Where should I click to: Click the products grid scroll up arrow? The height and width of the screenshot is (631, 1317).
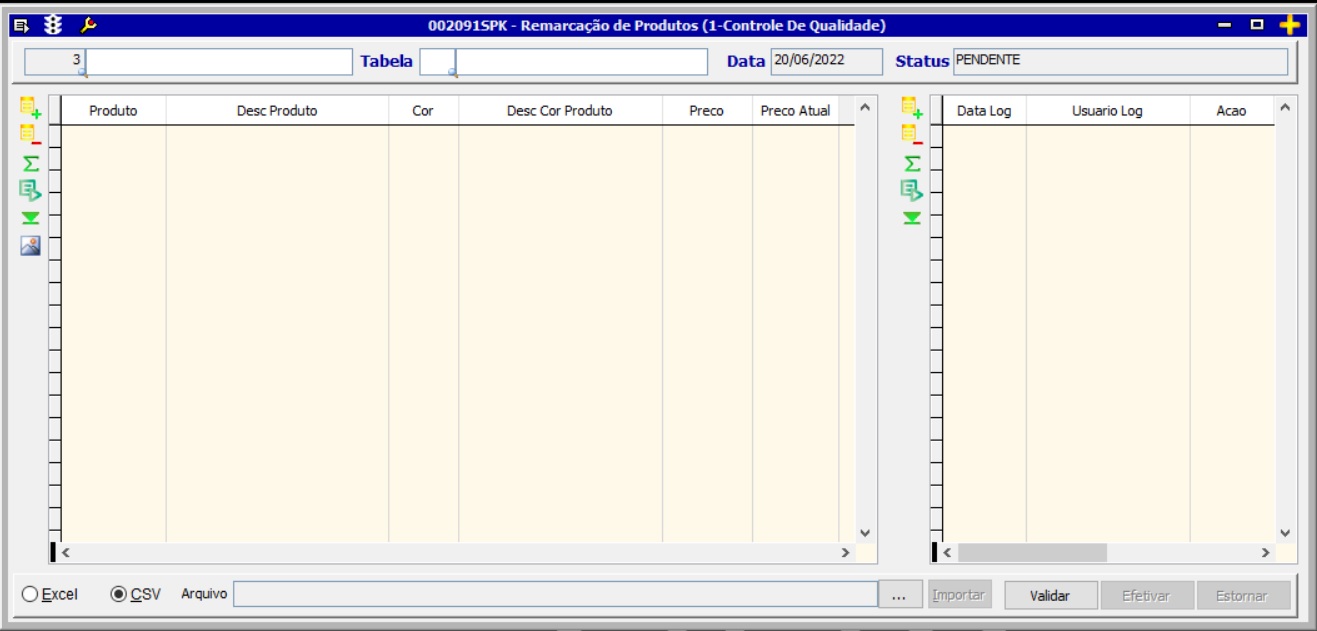coord(866,107)
